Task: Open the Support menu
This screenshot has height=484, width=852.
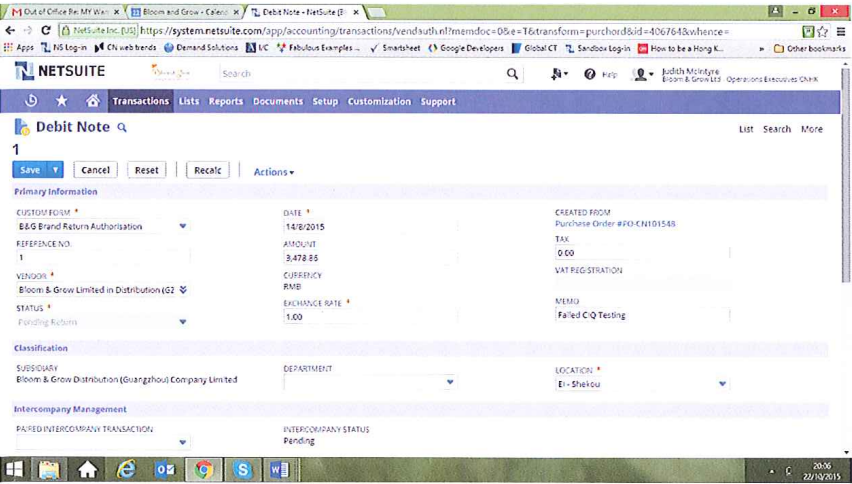Action: click(438, 102)
